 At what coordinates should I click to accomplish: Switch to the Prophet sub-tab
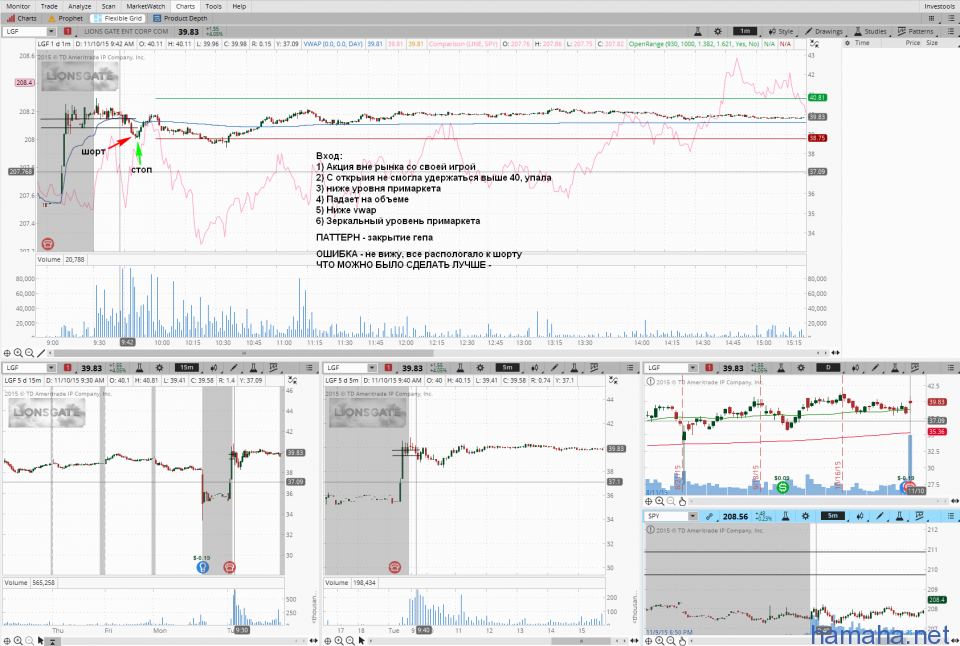tap(66, 18)
